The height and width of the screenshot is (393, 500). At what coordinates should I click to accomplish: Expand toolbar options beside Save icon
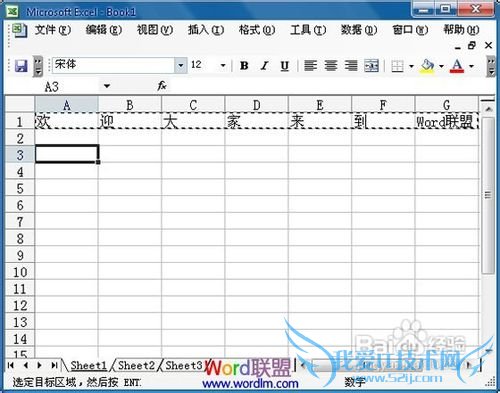click(38, 66)
